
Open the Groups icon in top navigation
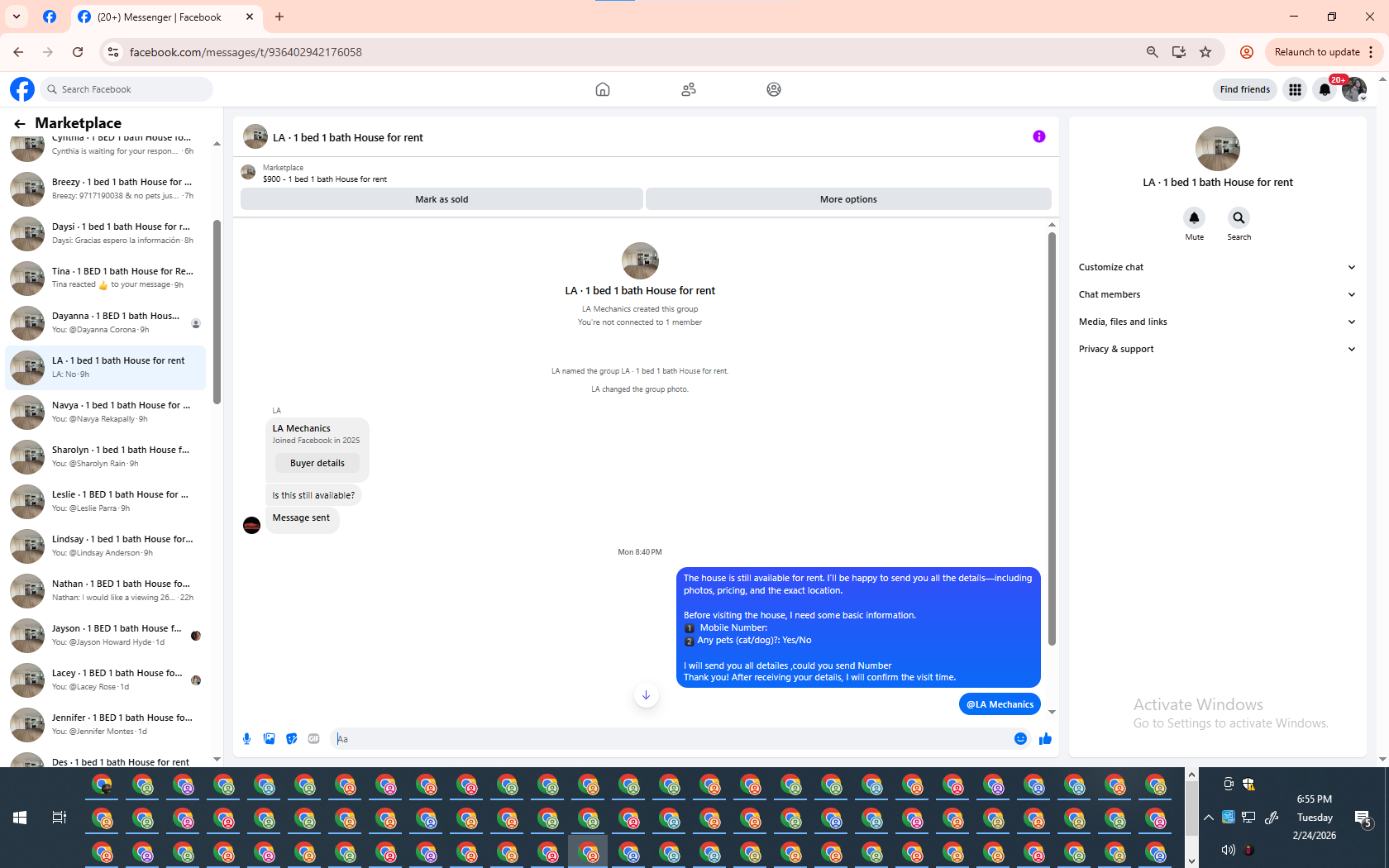point(774,89)
